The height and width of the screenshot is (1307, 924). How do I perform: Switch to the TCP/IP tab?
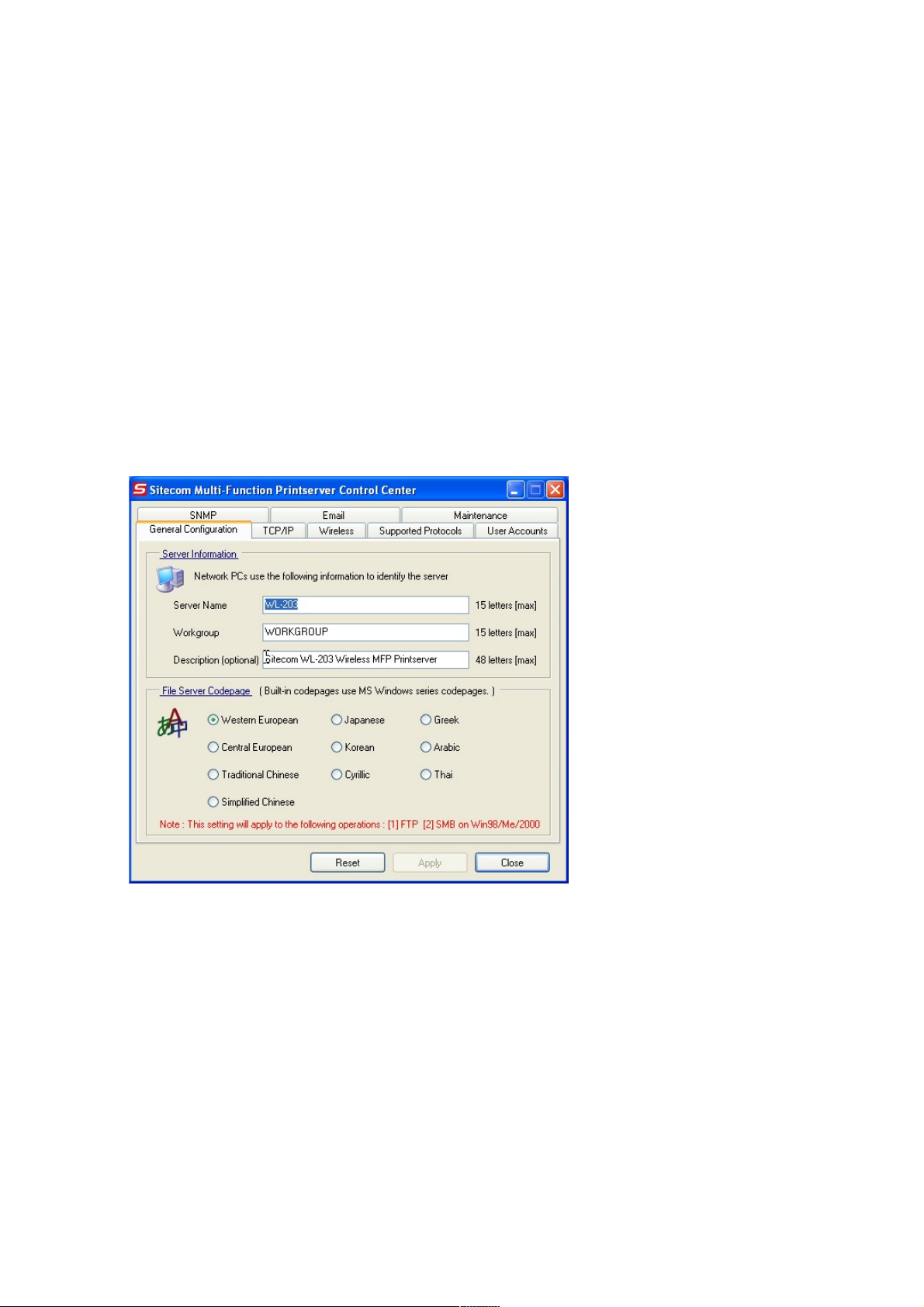click(x=279, y=531)
